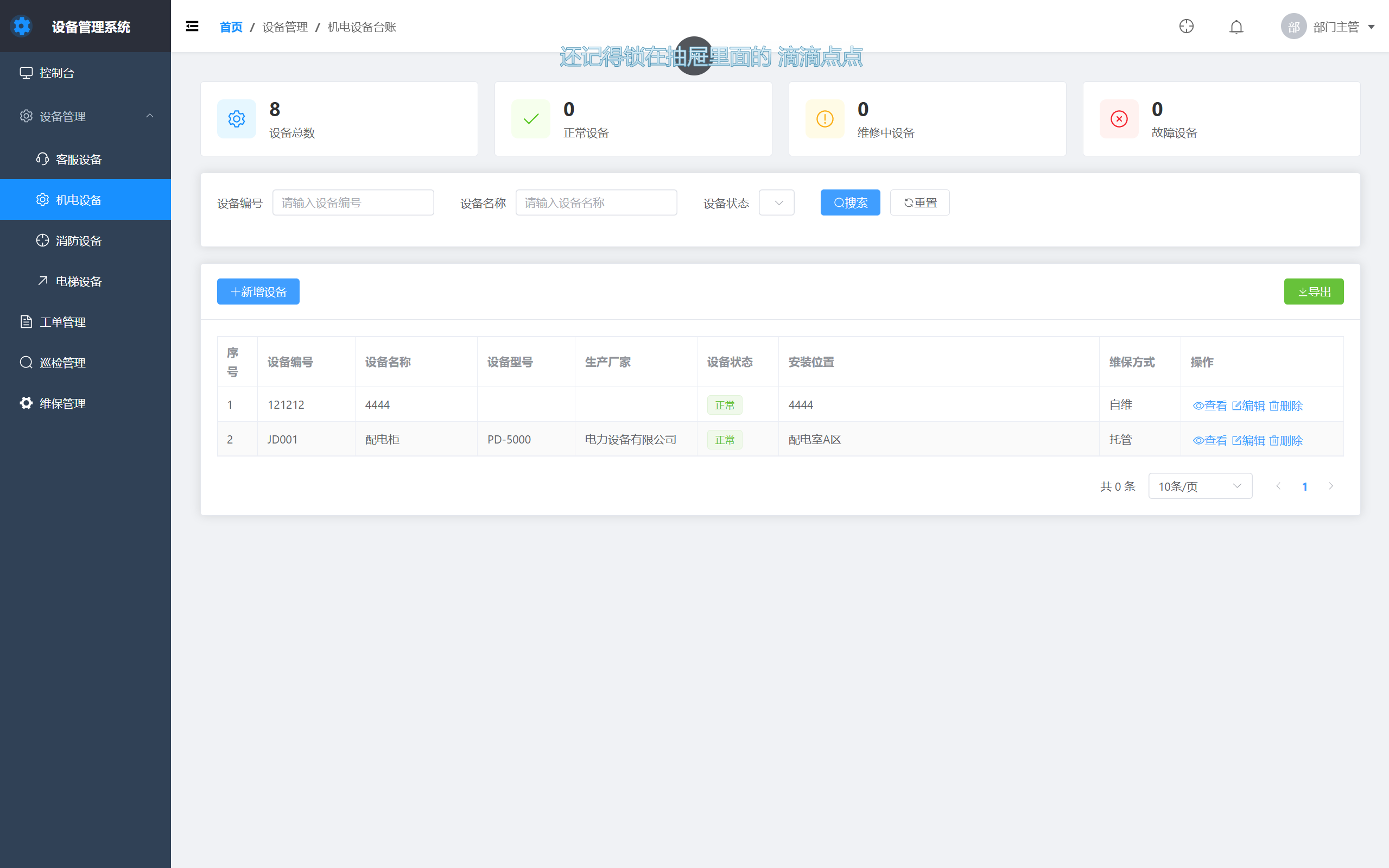View details of device JD001
1389x868 pixels.
pos(1209,440)
